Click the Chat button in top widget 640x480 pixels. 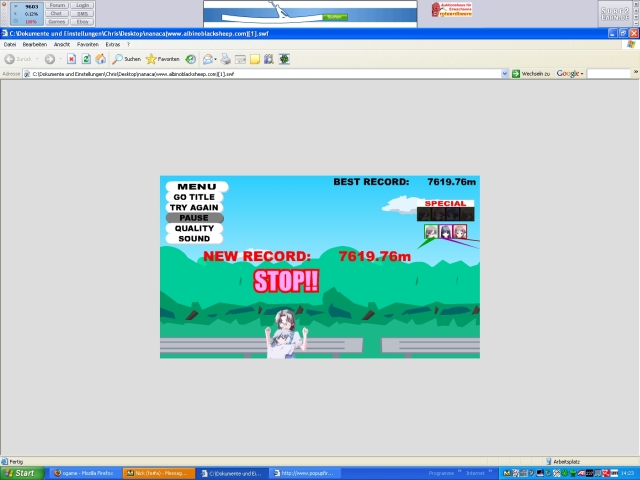click(x=57, y=13)
